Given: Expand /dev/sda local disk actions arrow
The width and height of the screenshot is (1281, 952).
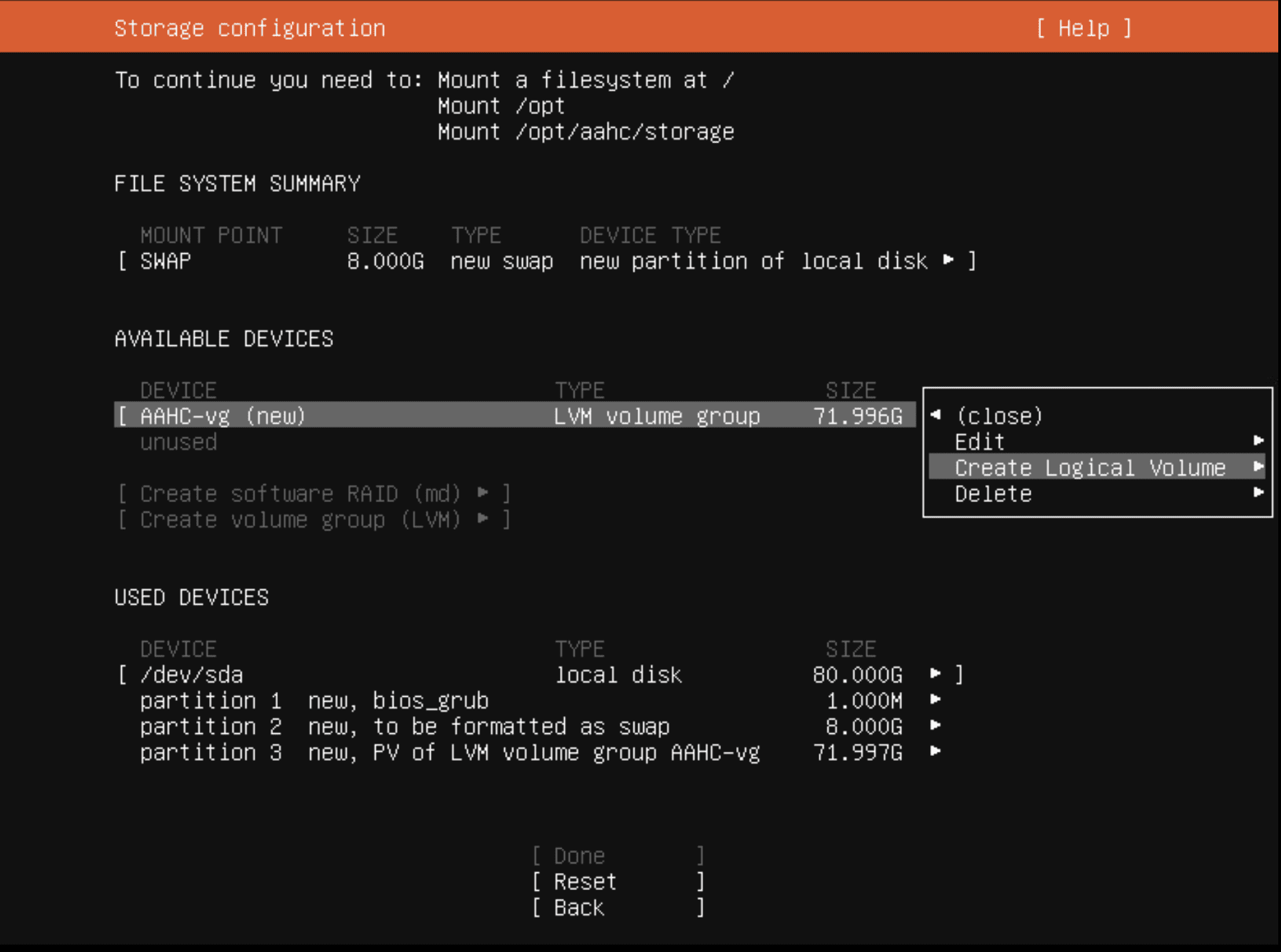Looking at the screenshot, I should click(936, 674).
